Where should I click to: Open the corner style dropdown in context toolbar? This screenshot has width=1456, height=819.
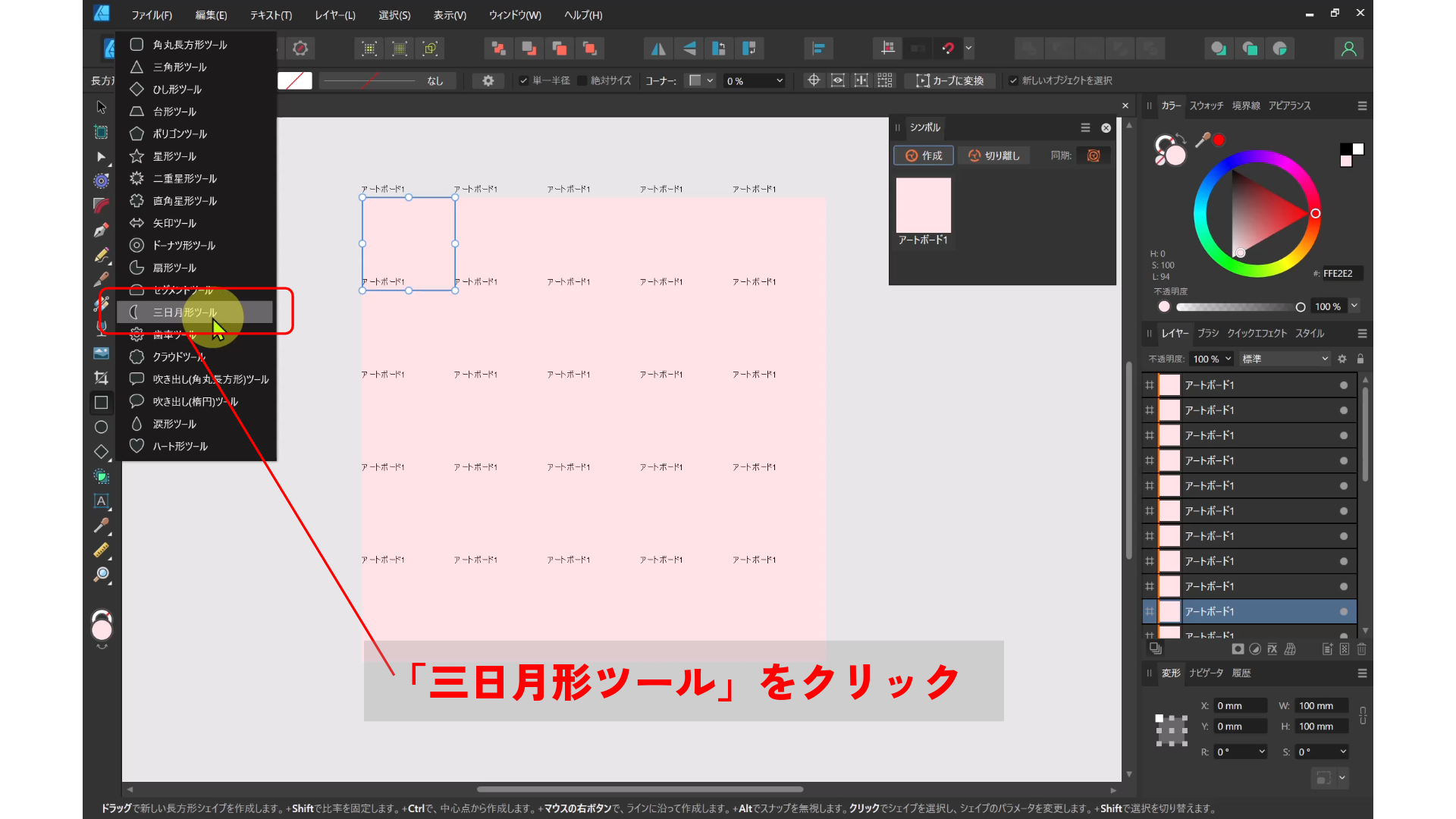pyautogui.click(x=699, y=80)
